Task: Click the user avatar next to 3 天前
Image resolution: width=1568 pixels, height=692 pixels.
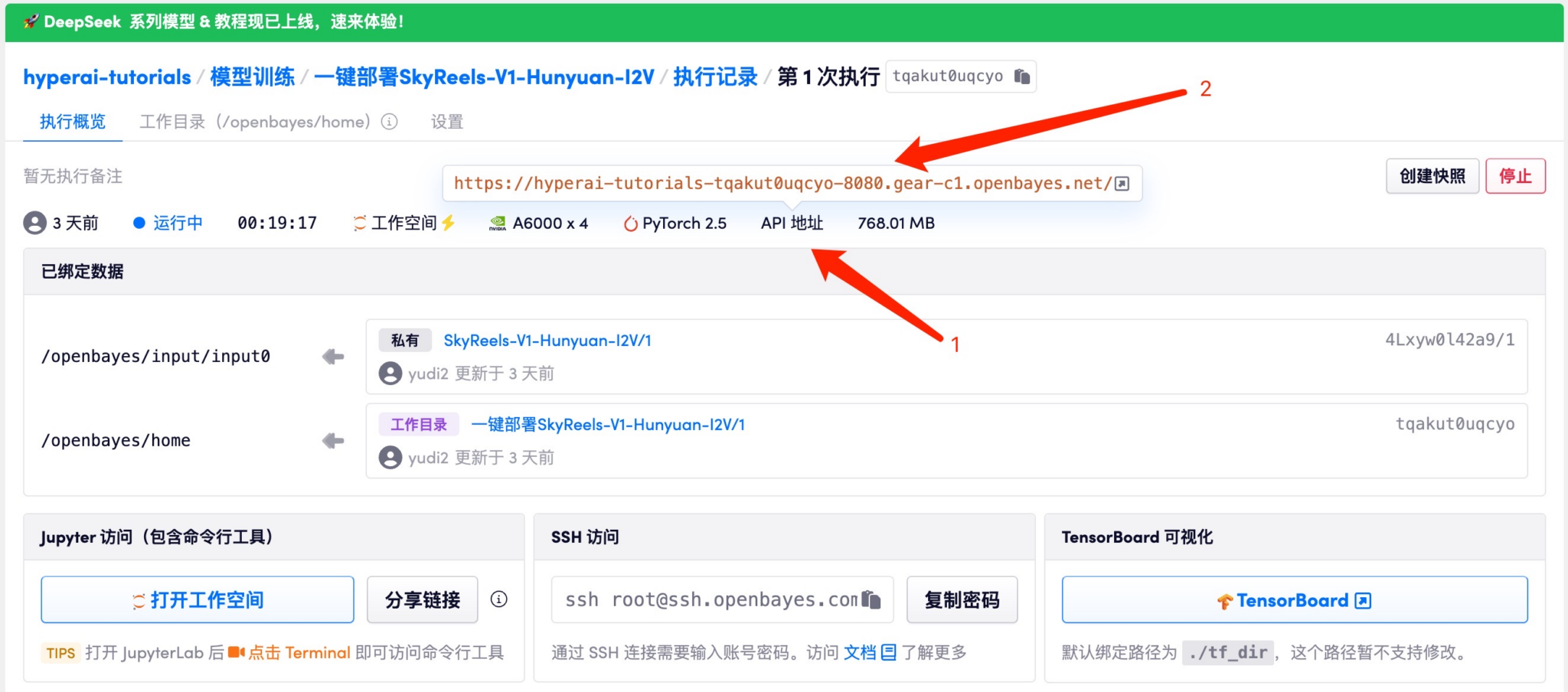Action: click(x=35, y=223)
